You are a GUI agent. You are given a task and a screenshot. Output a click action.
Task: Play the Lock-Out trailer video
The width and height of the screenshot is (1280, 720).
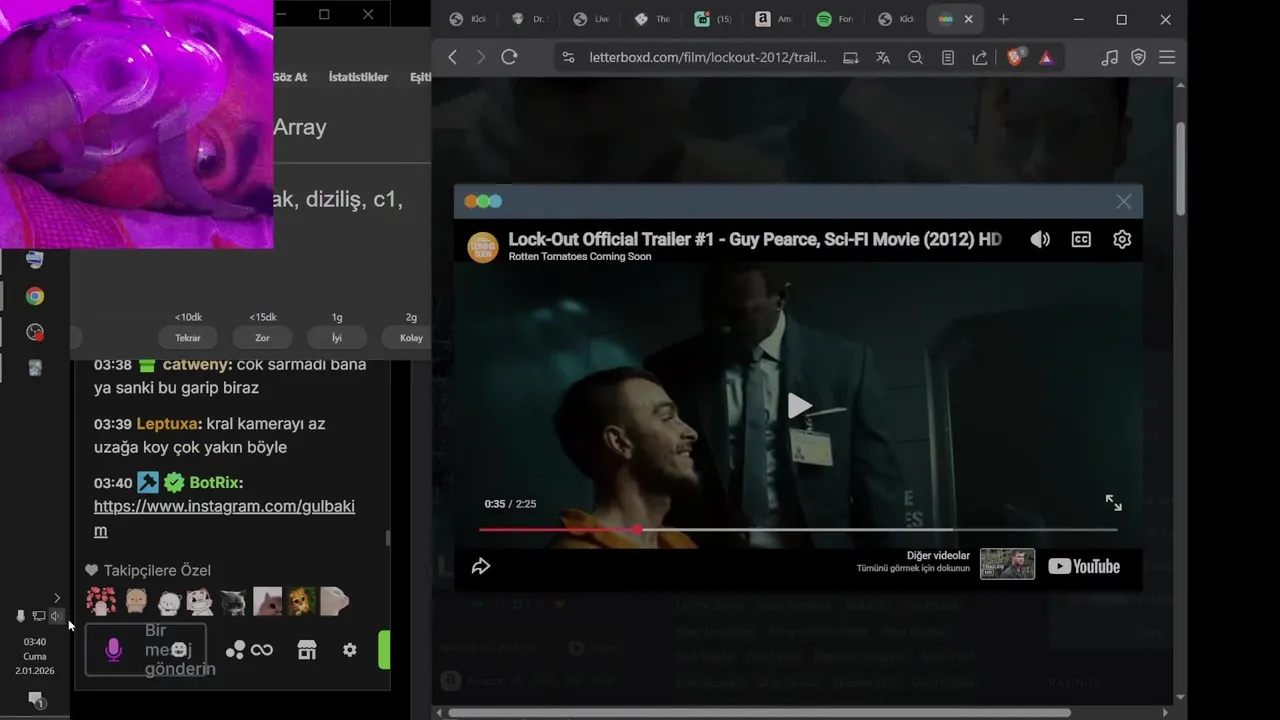(x=798, y=405)
